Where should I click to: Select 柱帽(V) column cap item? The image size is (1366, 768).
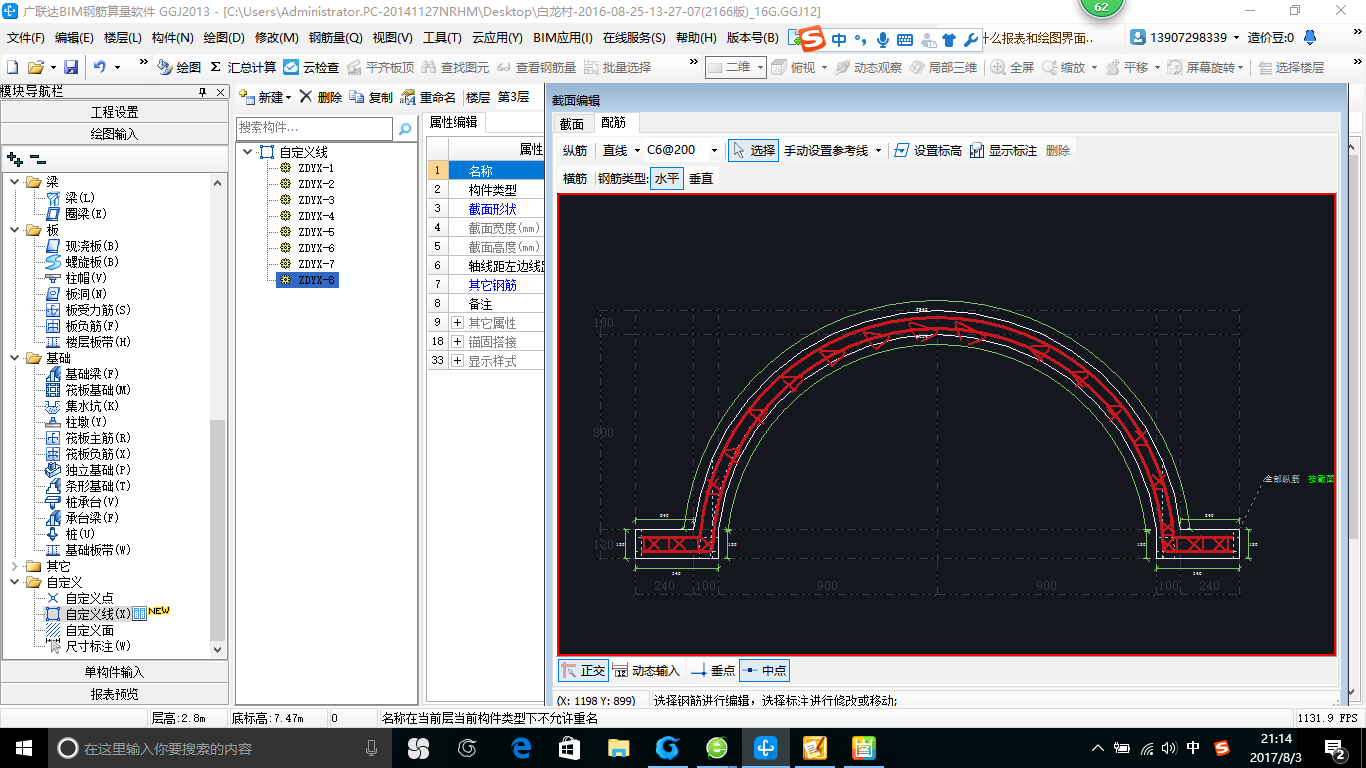click(x=78, y=278)
